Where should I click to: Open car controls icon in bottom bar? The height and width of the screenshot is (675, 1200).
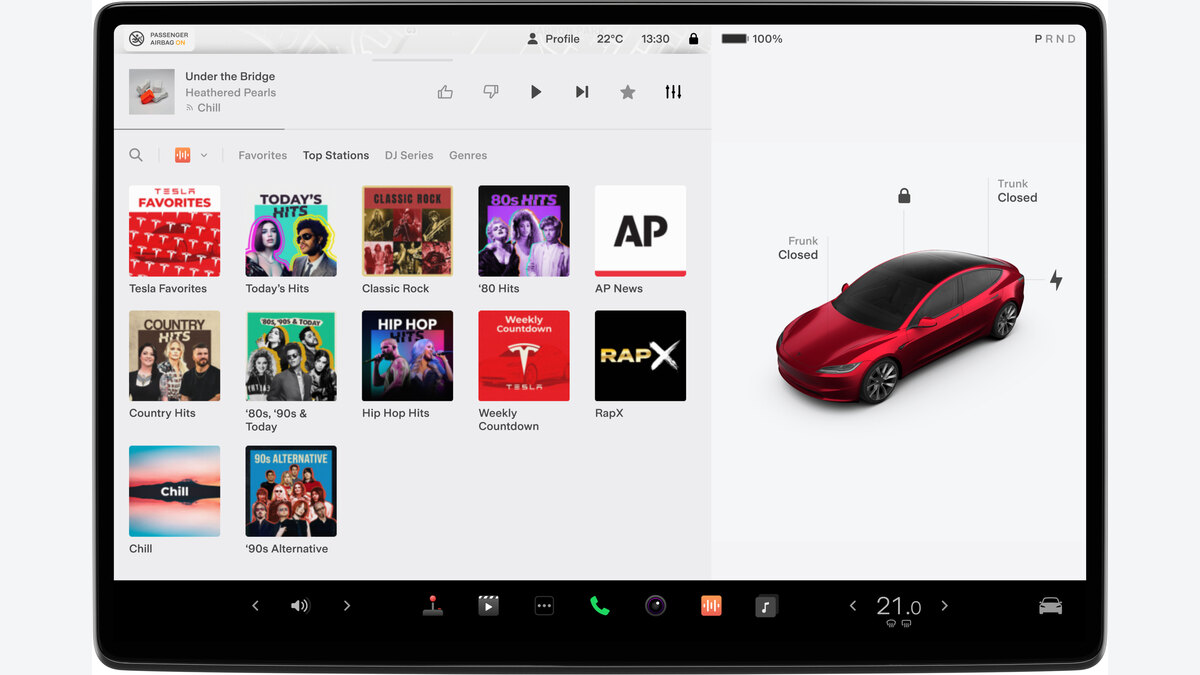tap(1050, 606)
